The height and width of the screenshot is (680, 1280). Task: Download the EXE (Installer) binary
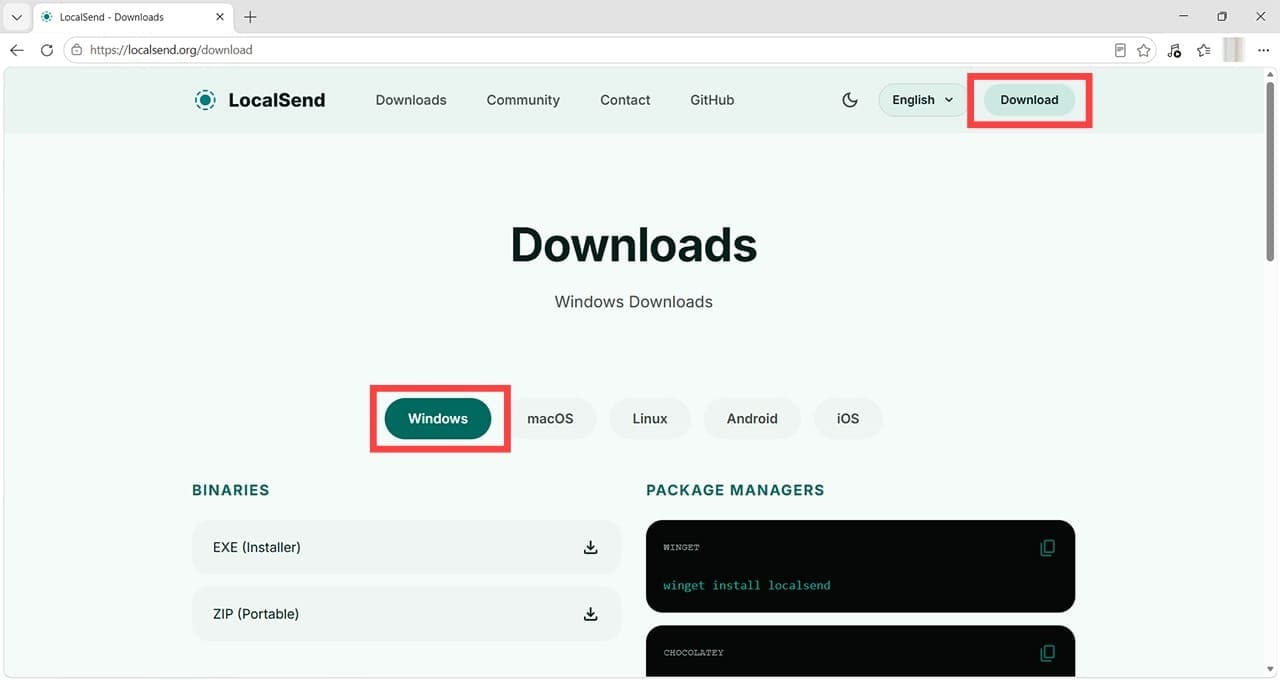pos(406,547)
